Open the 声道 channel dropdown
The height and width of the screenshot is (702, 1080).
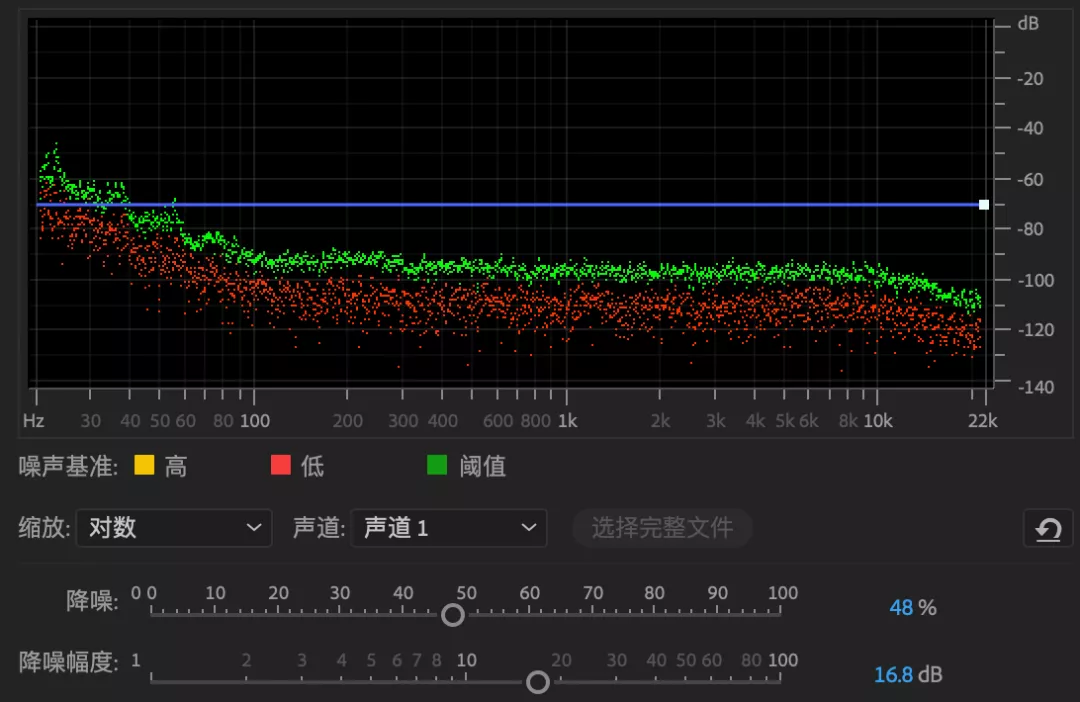[448, 529]
